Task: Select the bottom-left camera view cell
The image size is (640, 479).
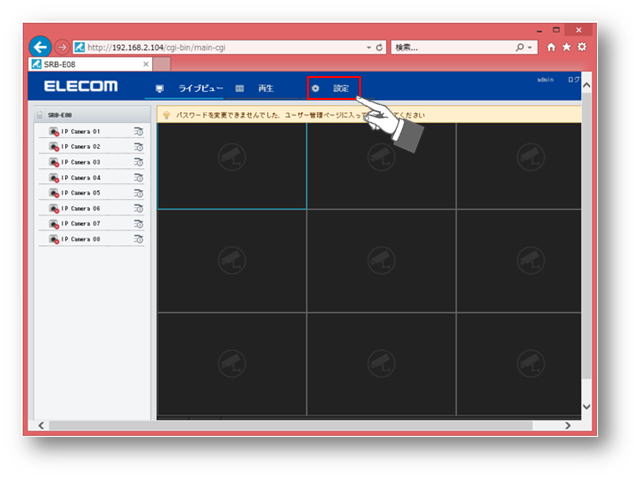Action: click(x=232, y=364)
